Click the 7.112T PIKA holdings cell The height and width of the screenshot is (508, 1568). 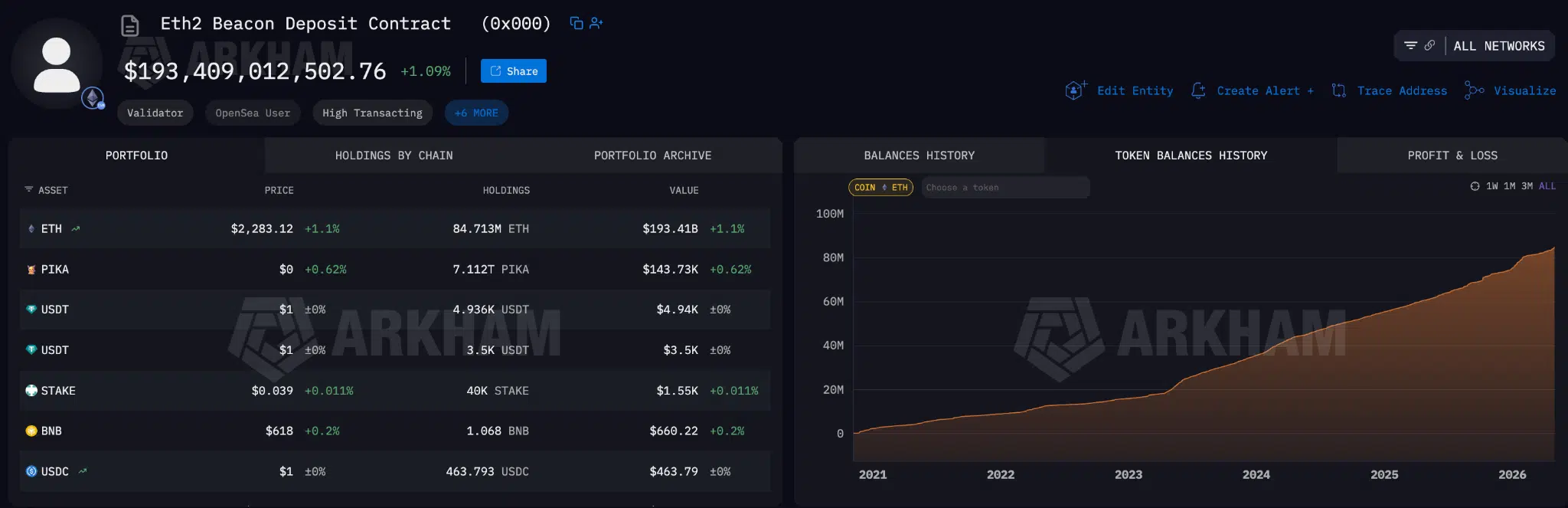(491, 270)
